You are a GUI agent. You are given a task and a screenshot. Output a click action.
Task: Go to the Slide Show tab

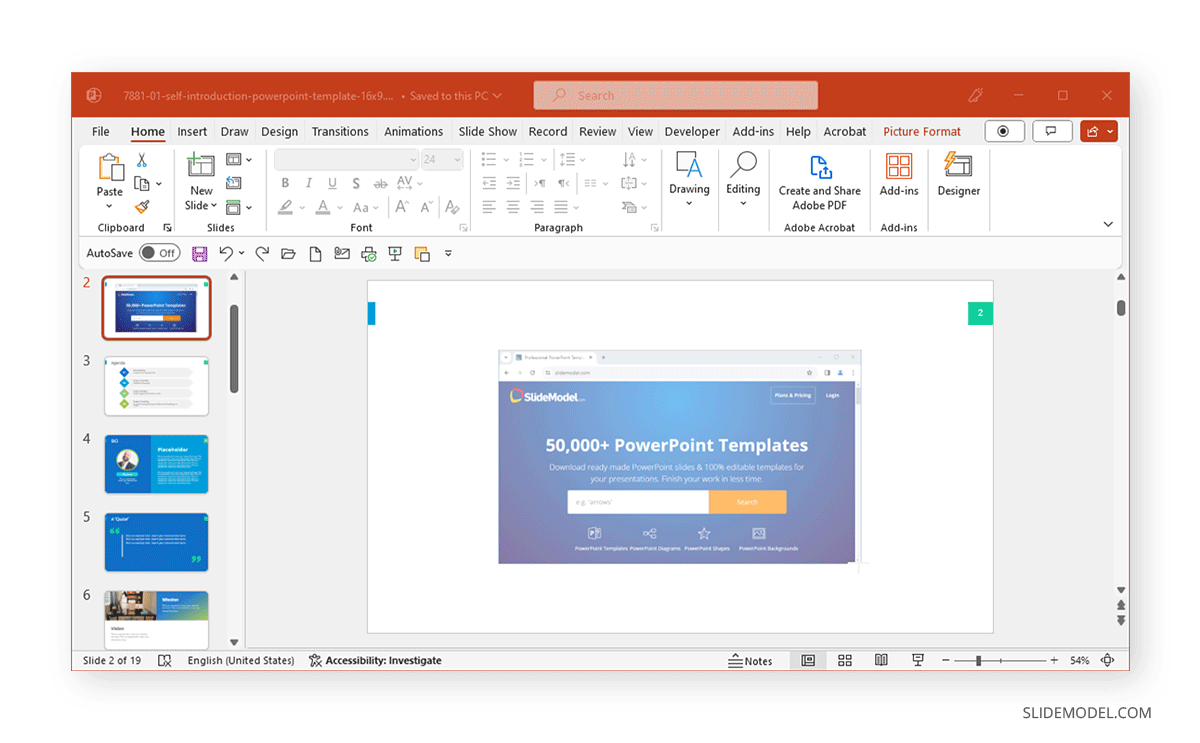488,131
